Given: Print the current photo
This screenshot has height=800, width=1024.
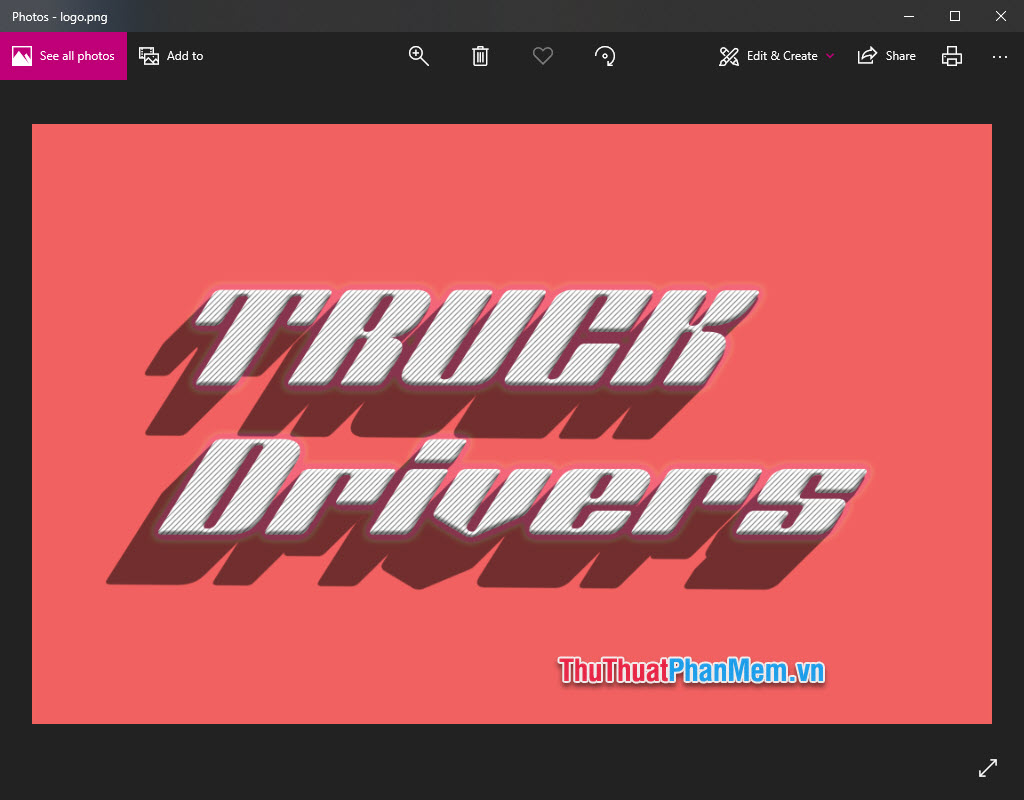Looking at the screenshot, I should click(951, 56).
